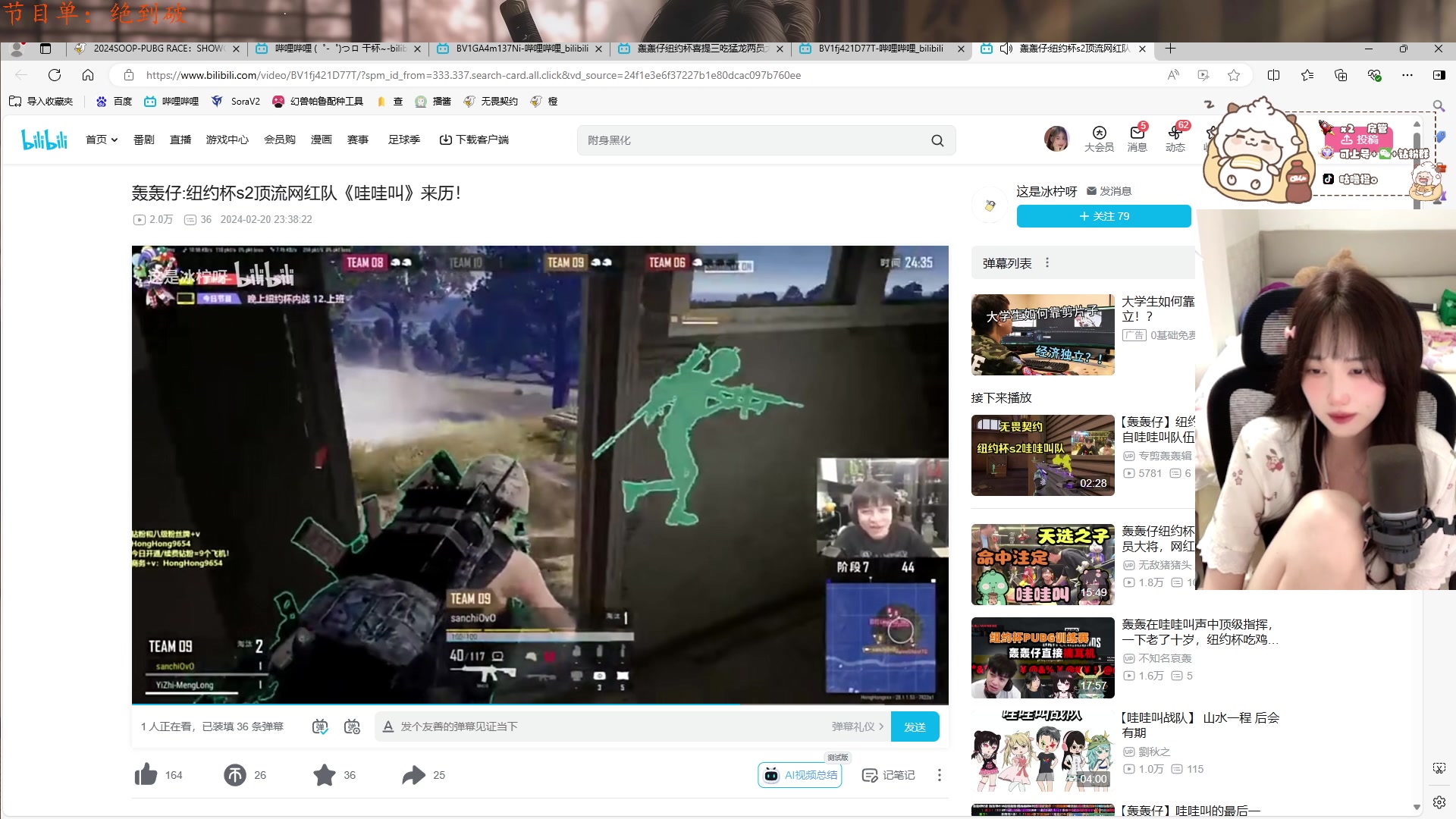Open danmaku font style 'A' option
This screenshot has height=819, width=1456.
(388, 726)
